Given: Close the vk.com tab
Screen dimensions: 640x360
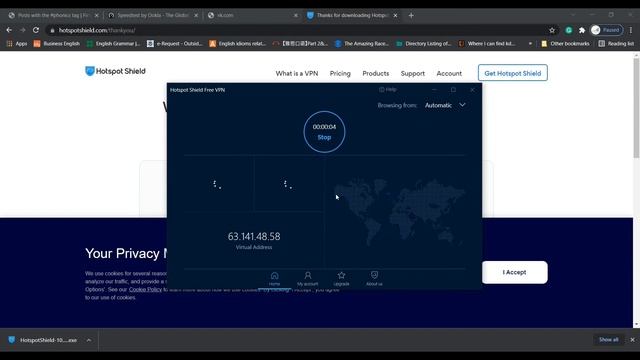Looking at the screenshot, I should [x=296, y=16].
